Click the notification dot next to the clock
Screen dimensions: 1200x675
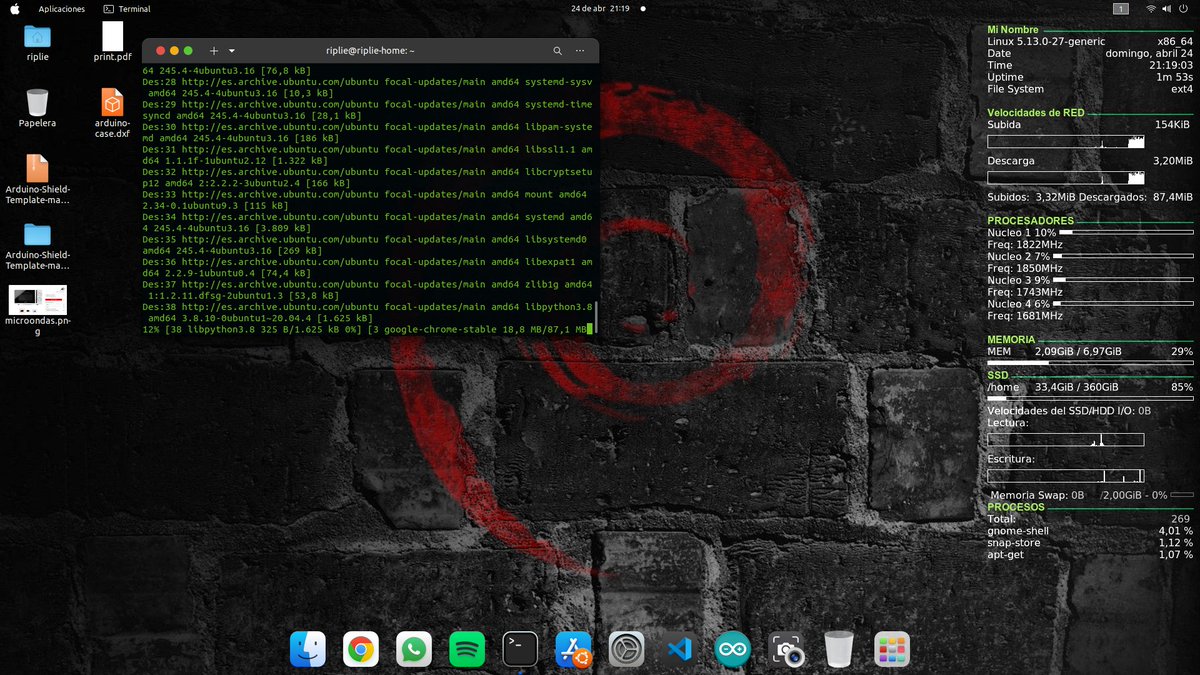[x=642, y=8]
